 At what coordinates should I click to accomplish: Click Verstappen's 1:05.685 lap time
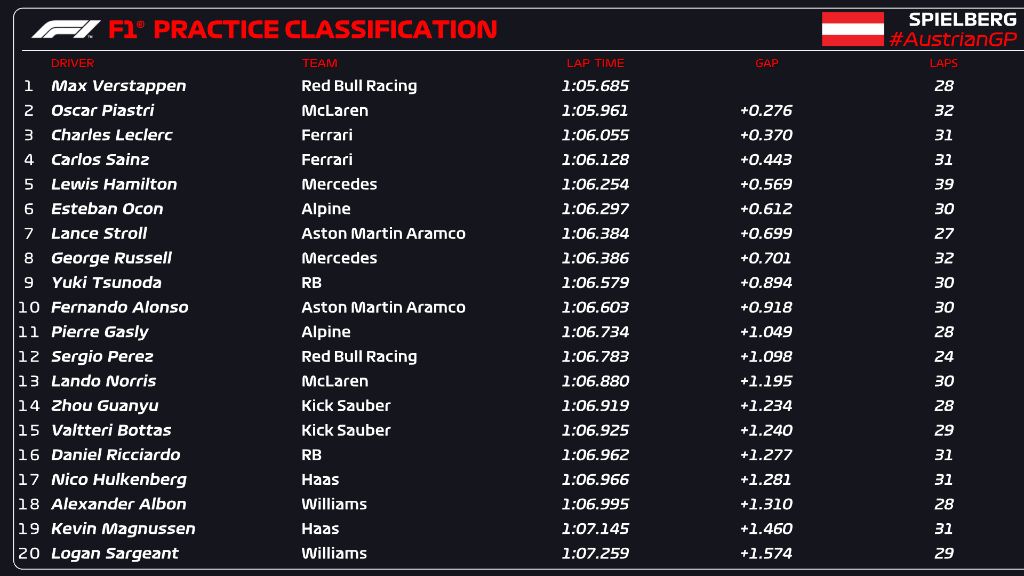coord(595,86)
